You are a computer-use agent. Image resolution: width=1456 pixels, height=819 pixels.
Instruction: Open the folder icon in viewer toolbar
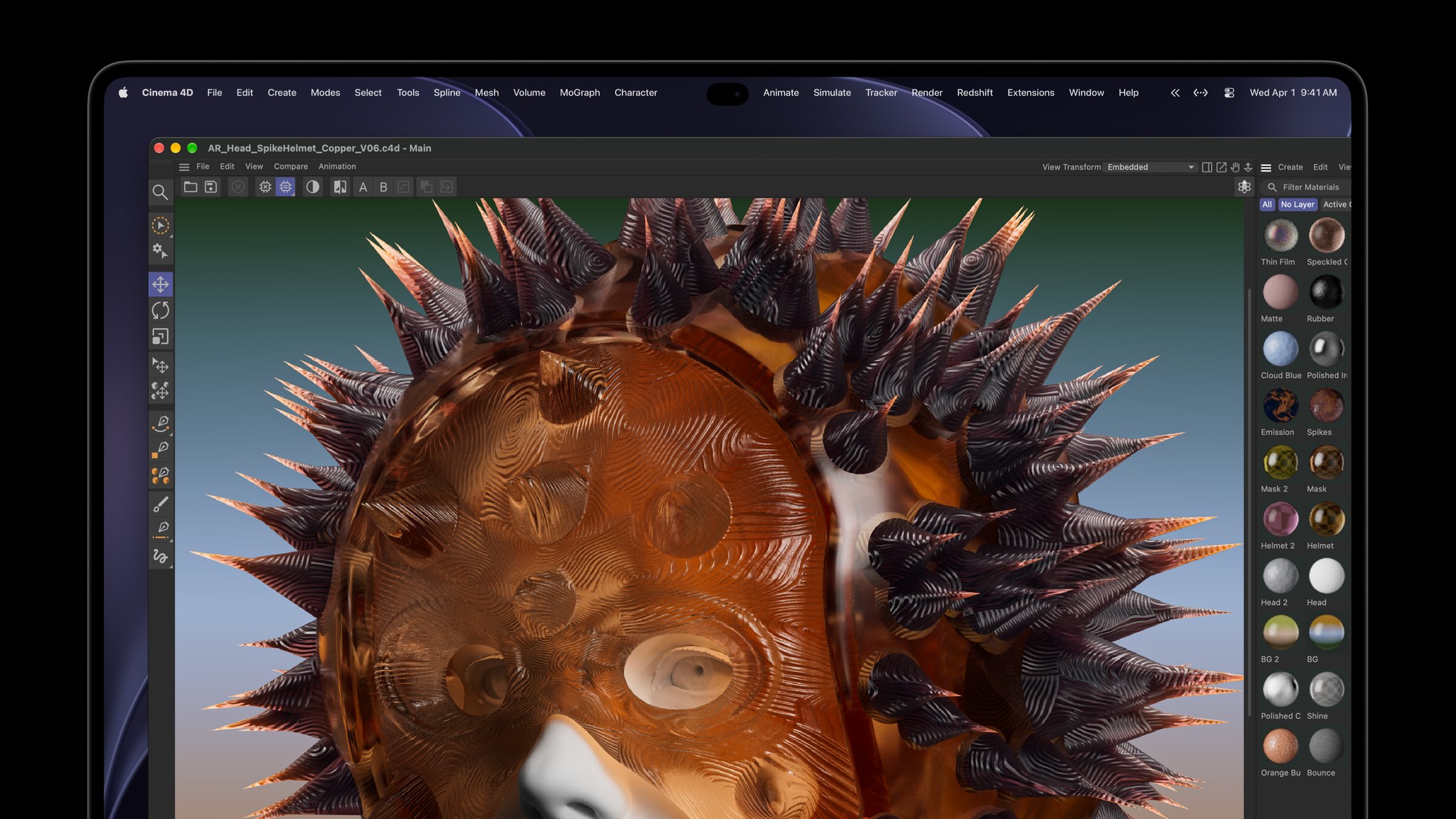point(191,187)
